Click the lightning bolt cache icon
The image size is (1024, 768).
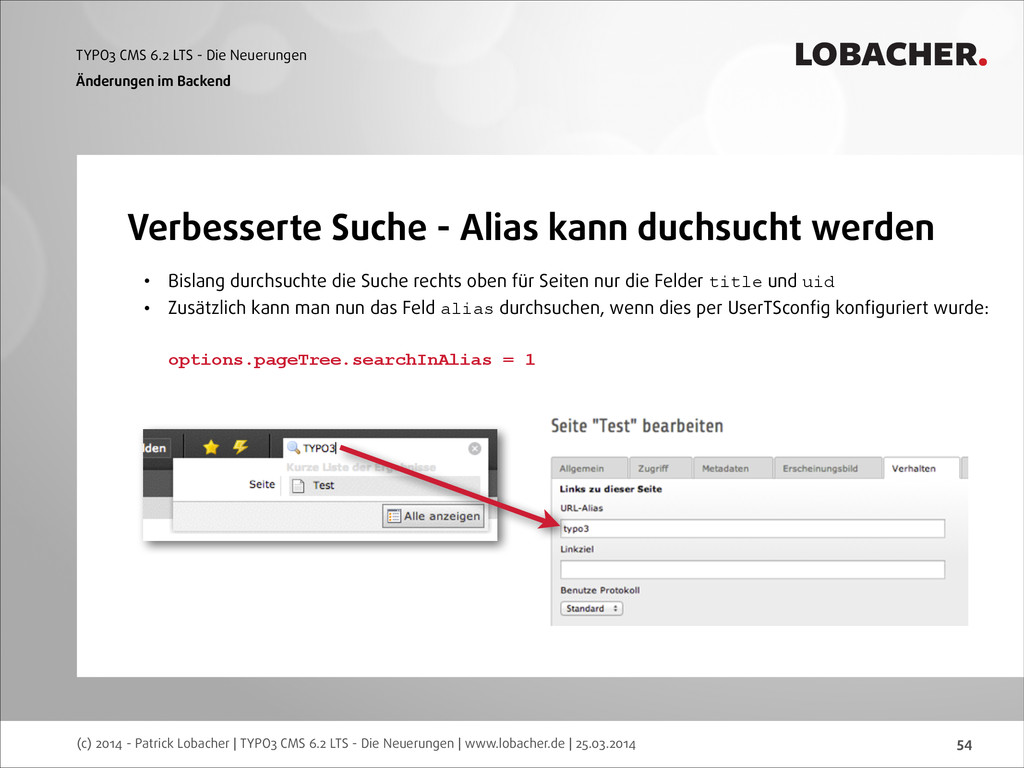(x=240, y=447)
